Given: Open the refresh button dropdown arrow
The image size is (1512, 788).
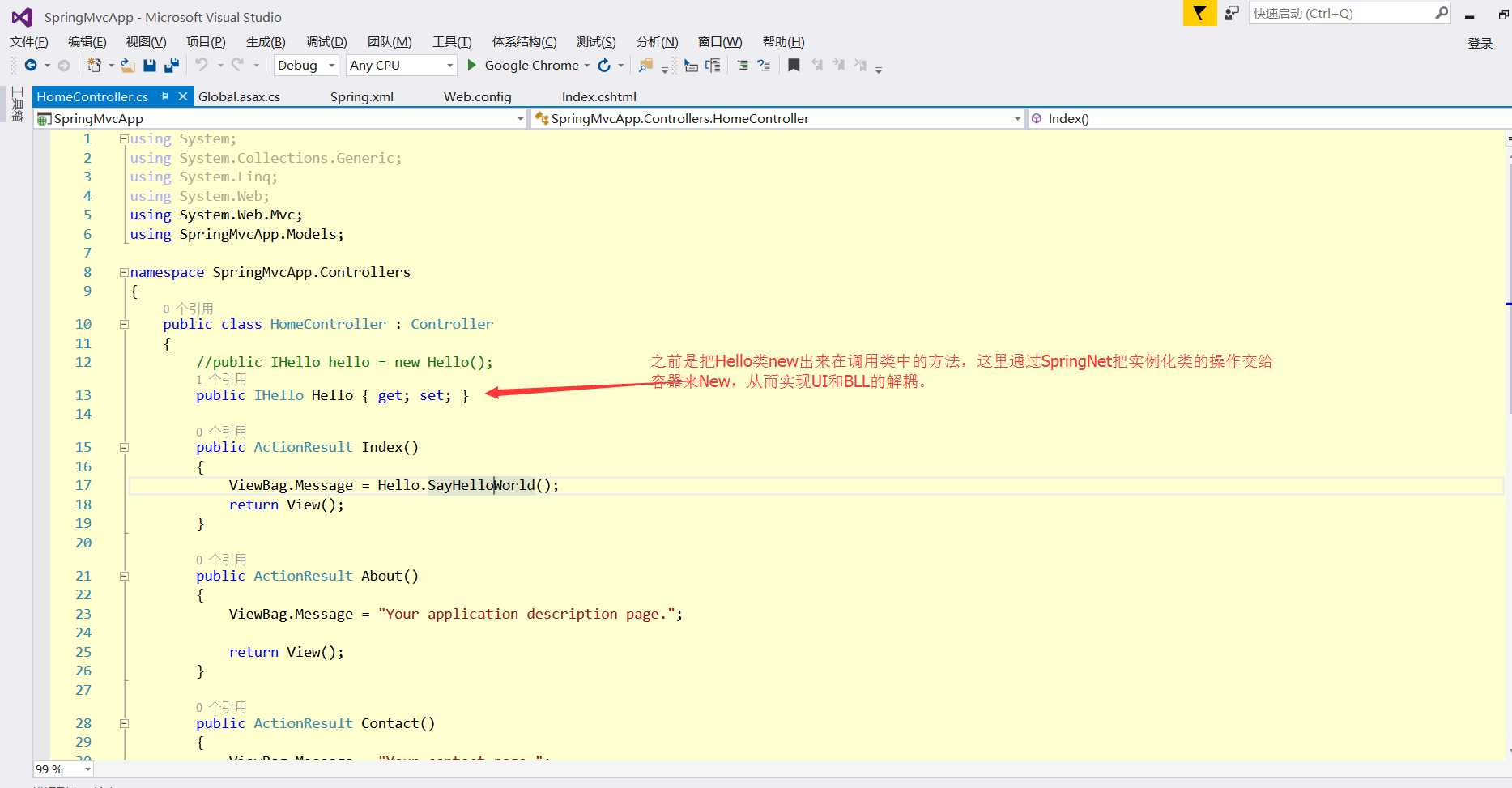Looking at the screenshot, I should (x=621, y=66).
